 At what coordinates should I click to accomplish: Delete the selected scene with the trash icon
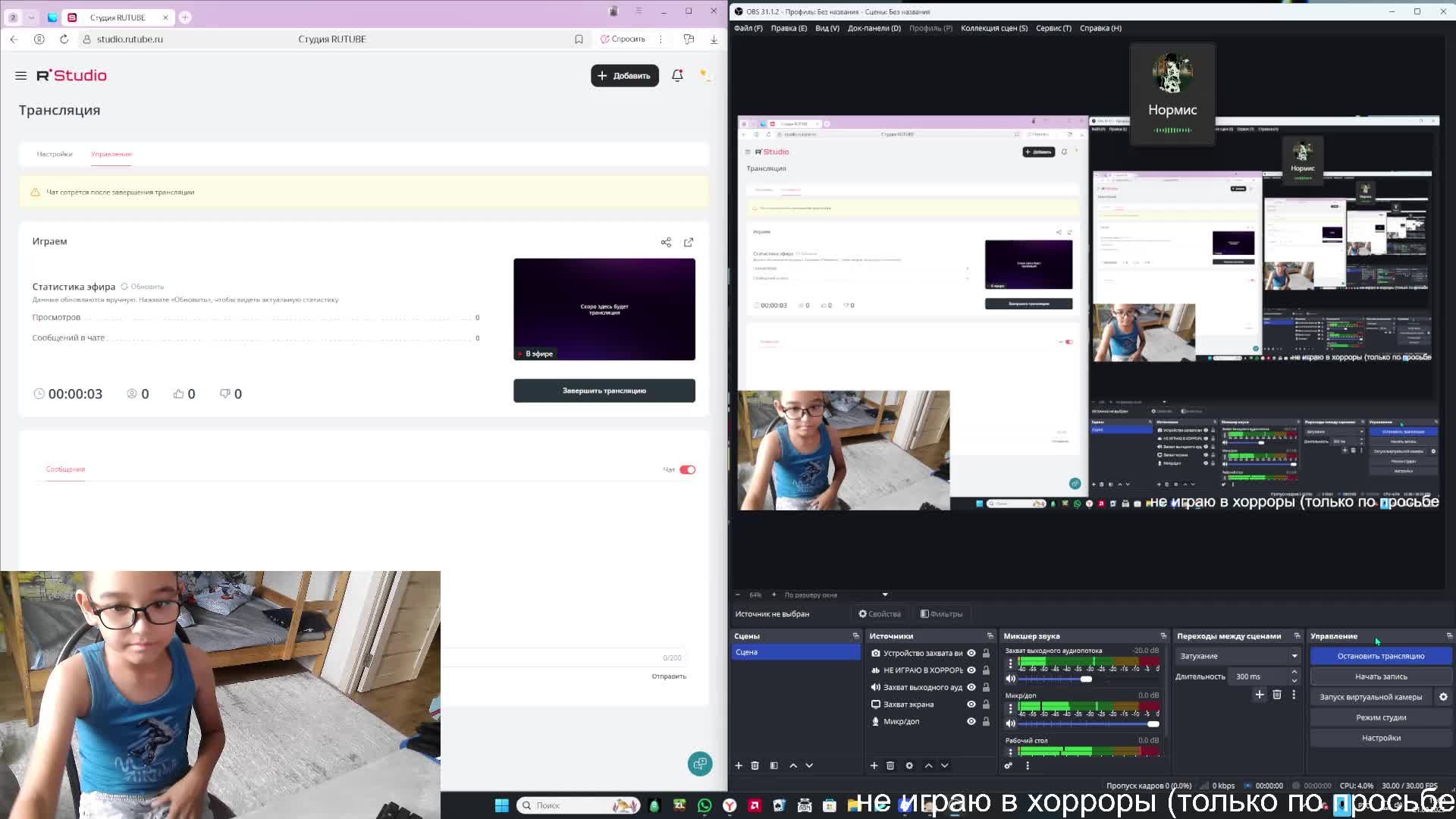pyautogui.click(x=755, y=766)
